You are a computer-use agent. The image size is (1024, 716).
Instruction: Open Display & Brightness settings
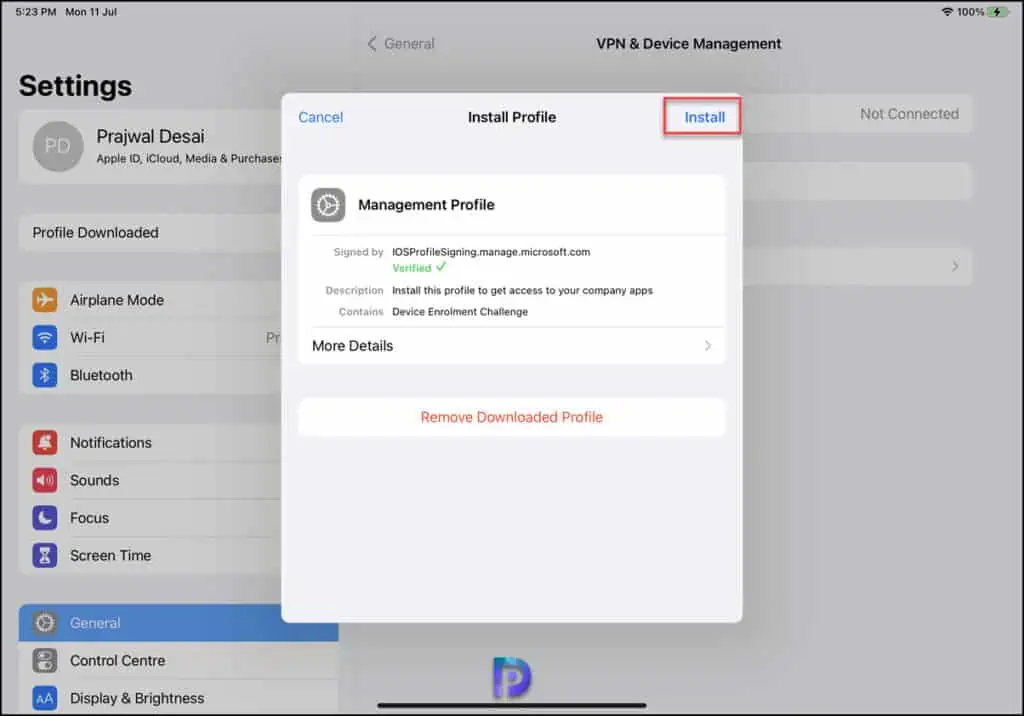coord(178,698)
